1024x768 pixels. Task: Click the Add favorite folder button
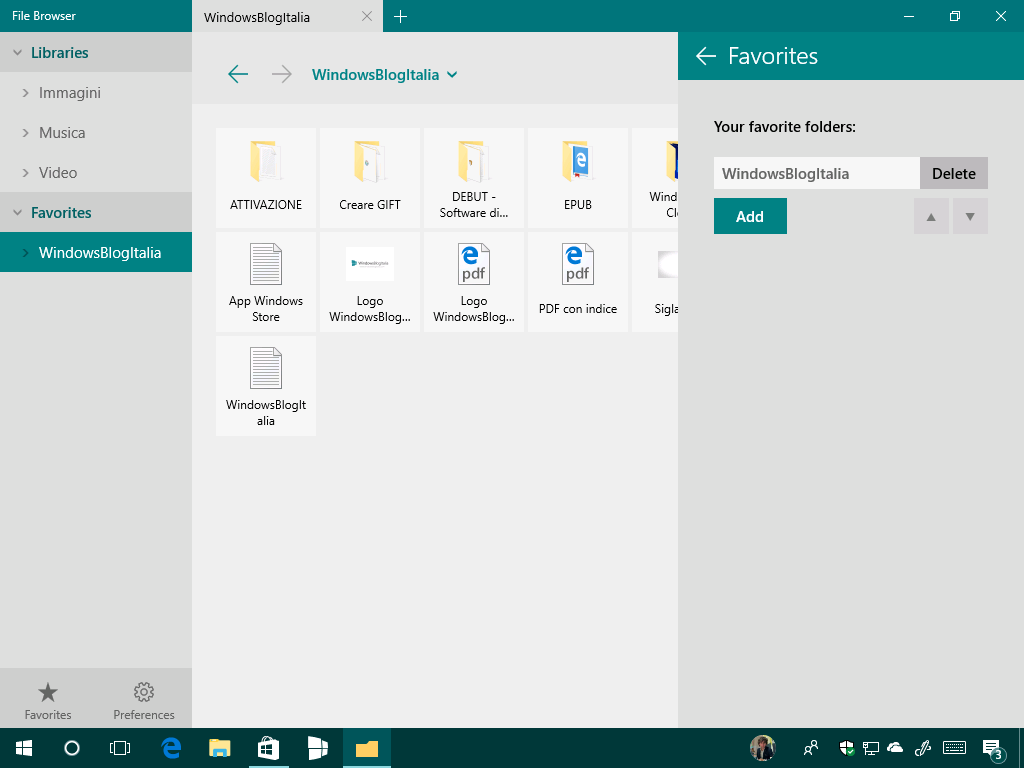click(x=750, y=216)
